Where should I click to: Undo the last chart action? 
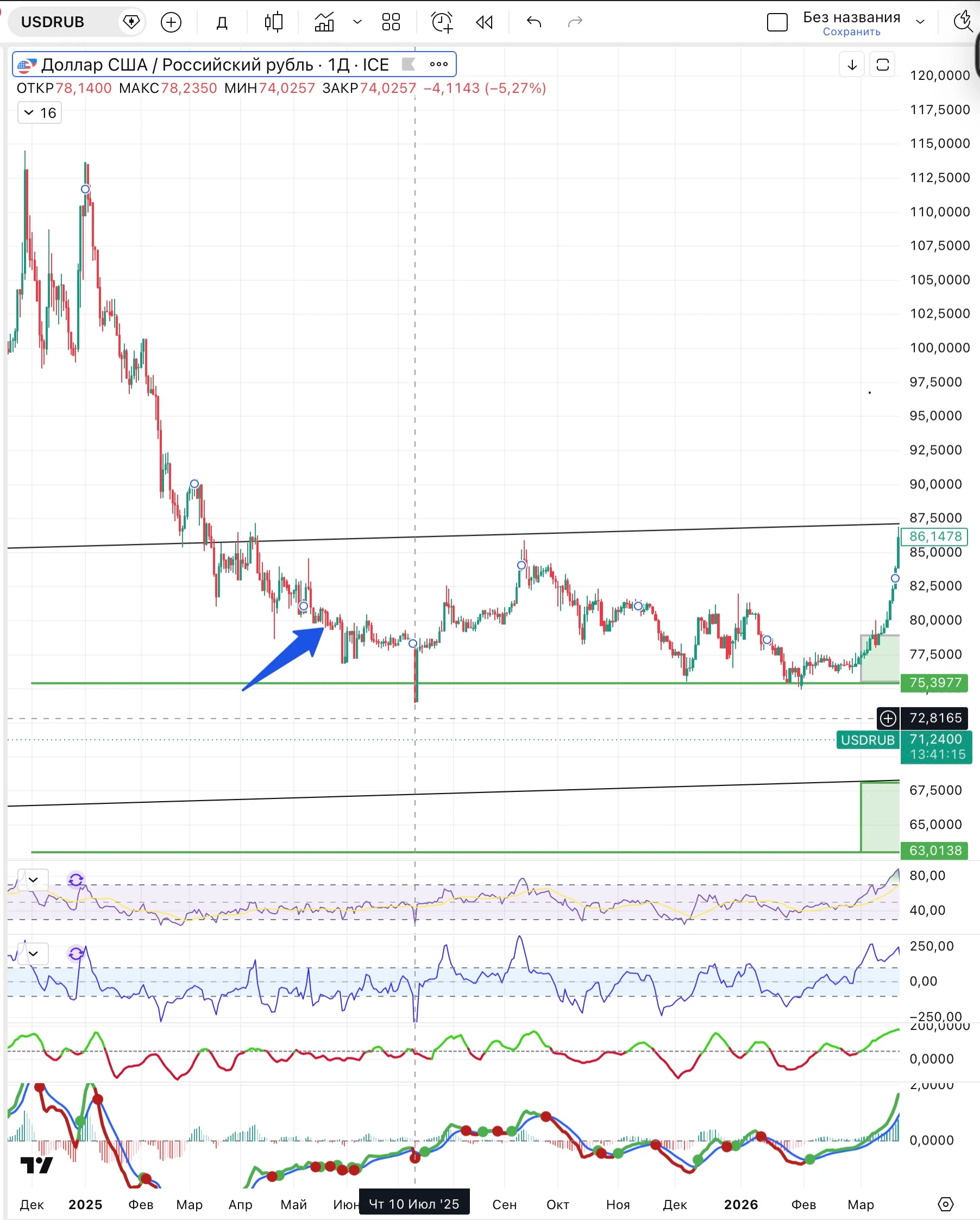533,22
